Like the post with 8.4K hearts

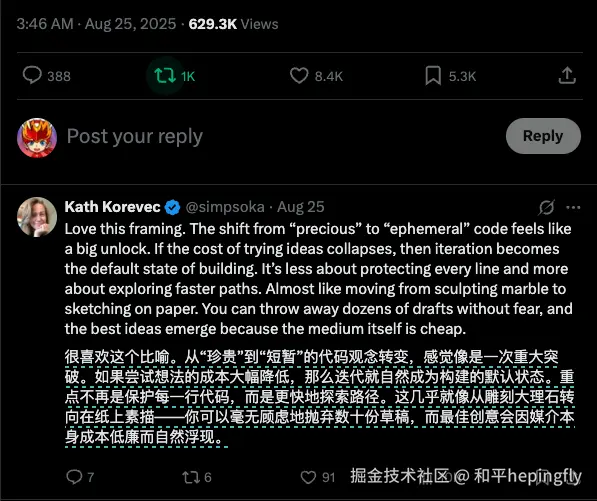(x=299, y=75)
